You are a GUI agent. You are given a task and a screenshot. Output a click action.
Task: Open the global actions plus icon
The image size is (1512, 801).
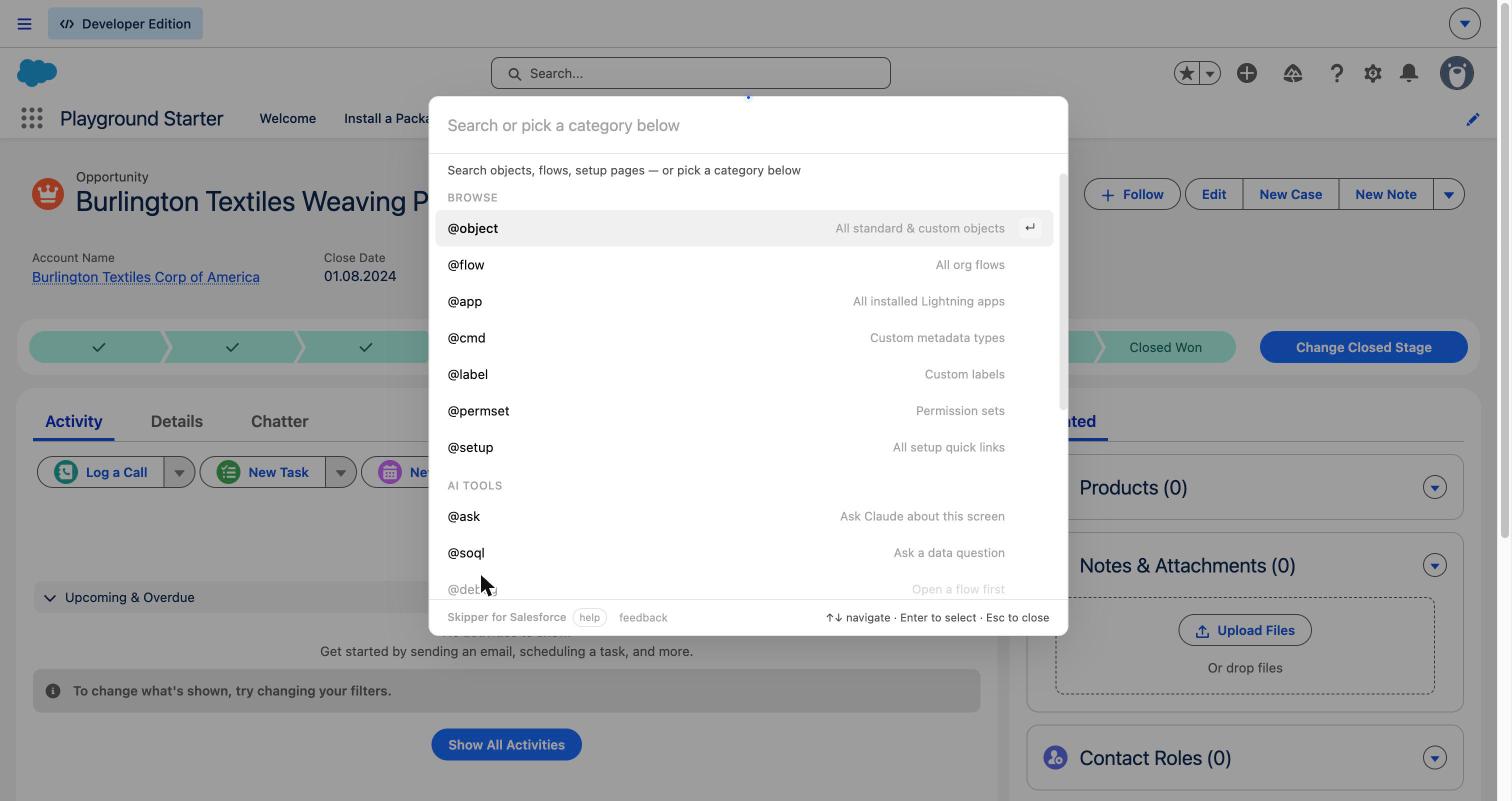pyautogui.click(x=1247, y=73)
